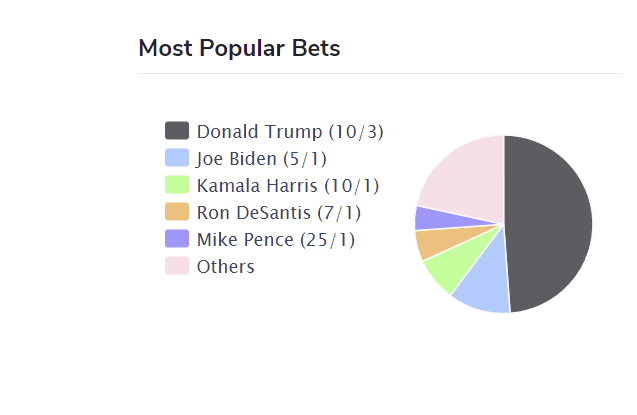
Task: Click the purple Mike Pence legend swatch
Action: (x=177, y=239)
